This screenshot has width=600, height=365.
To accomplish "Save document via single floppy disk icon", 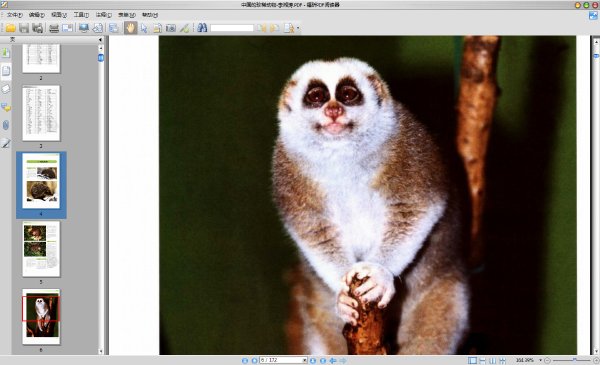I will [24, 28].
